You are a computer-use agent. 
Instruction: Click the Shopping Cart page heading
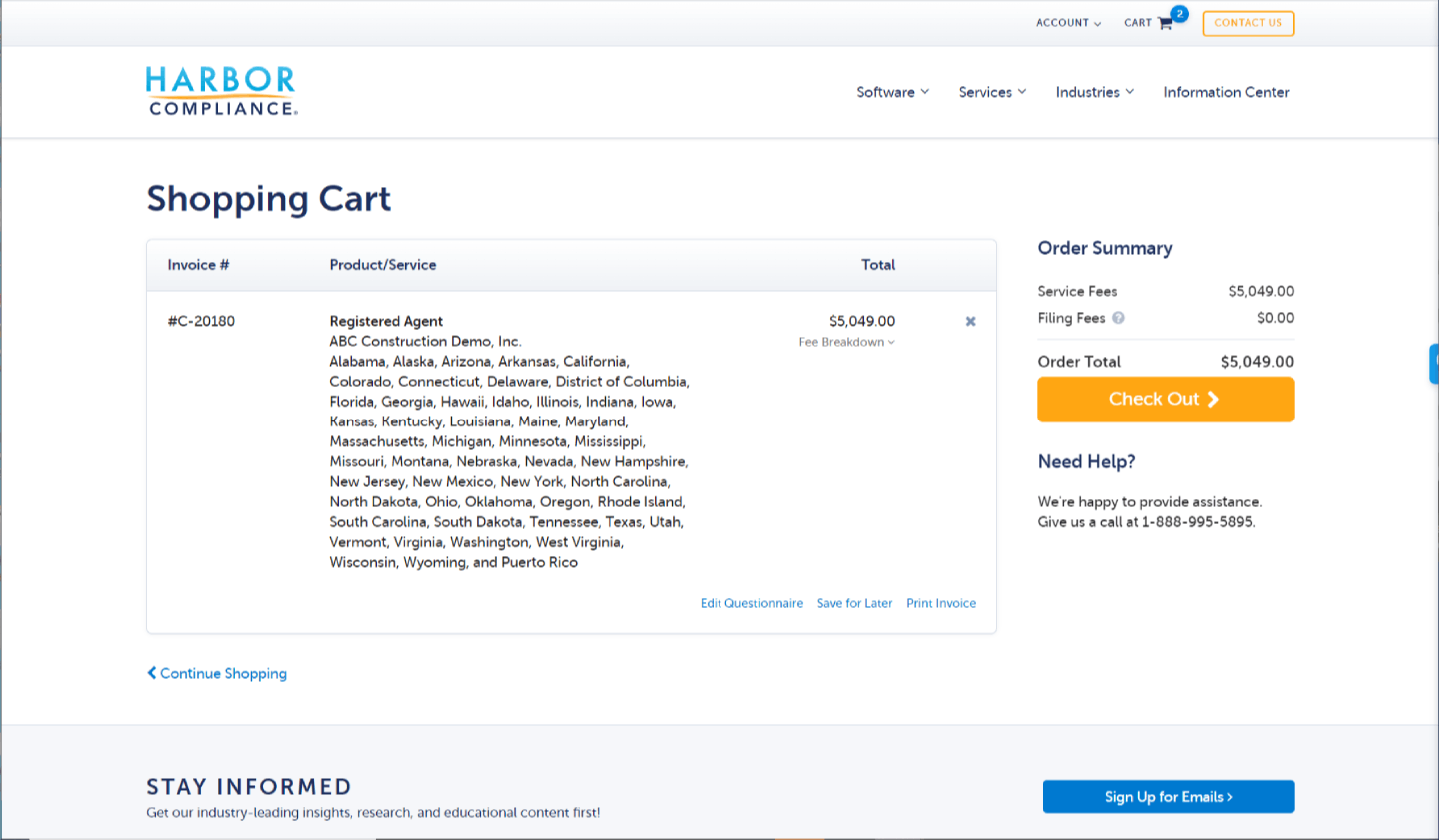269,199
